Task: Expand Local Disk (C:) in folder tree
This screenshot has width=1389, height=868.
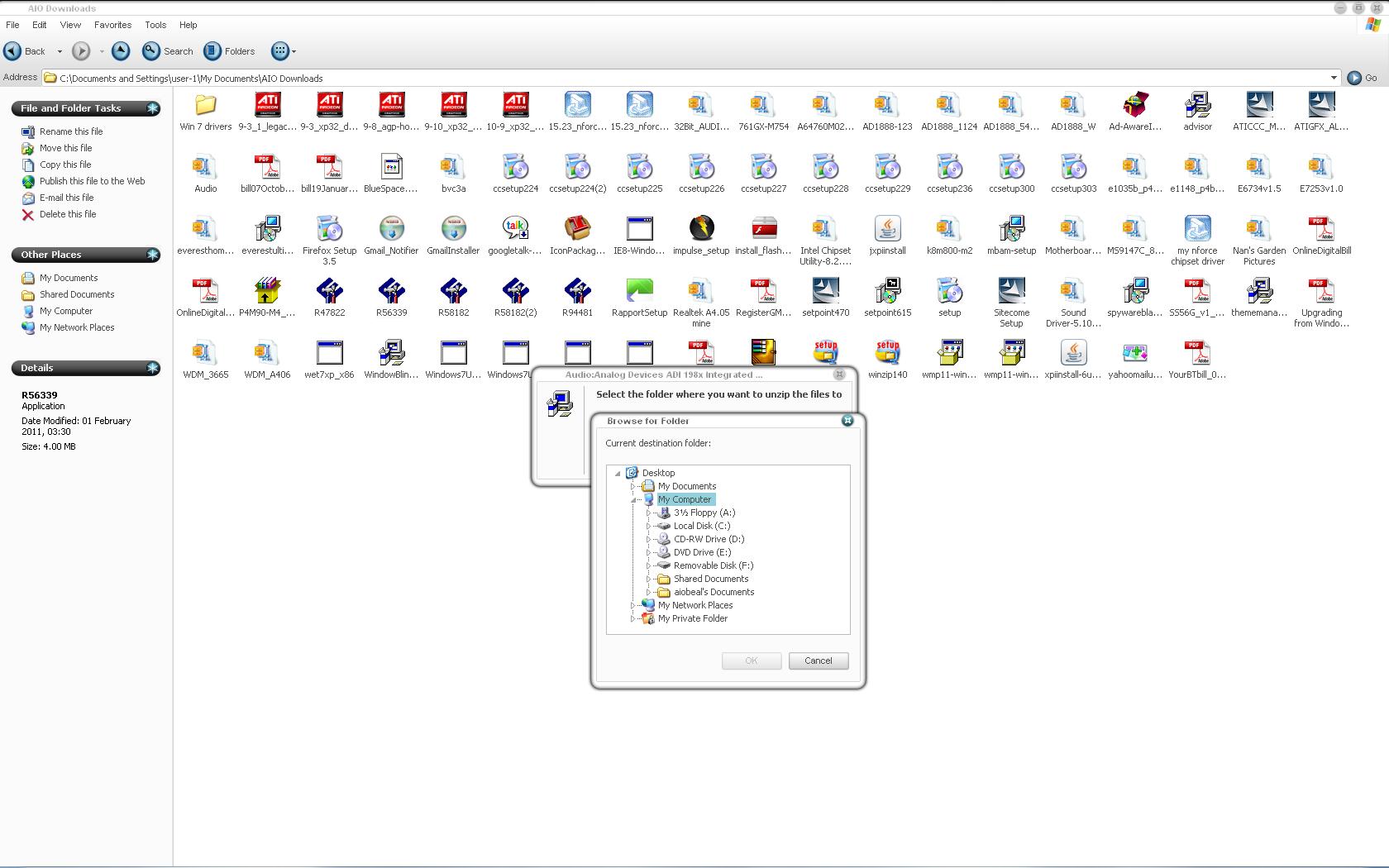Action: point(648,526)
